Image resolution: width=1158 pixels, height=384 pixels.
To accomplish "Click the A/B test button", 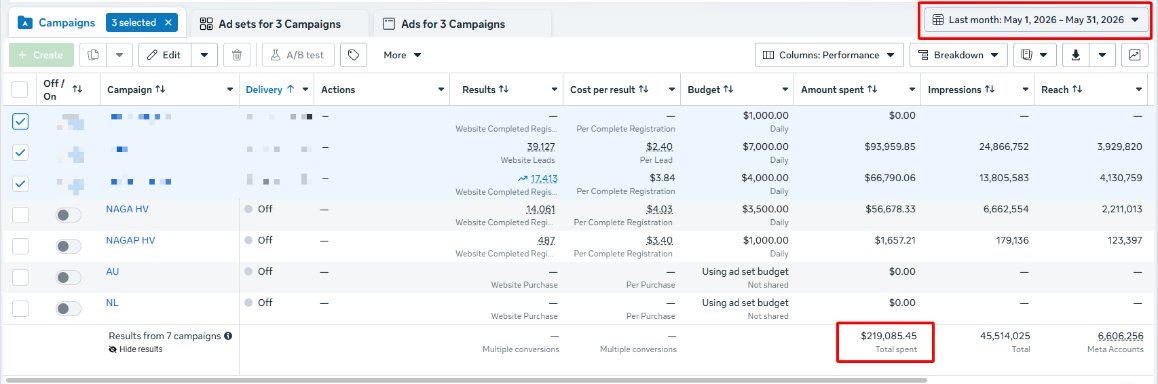I will click(x=298, y=55).
